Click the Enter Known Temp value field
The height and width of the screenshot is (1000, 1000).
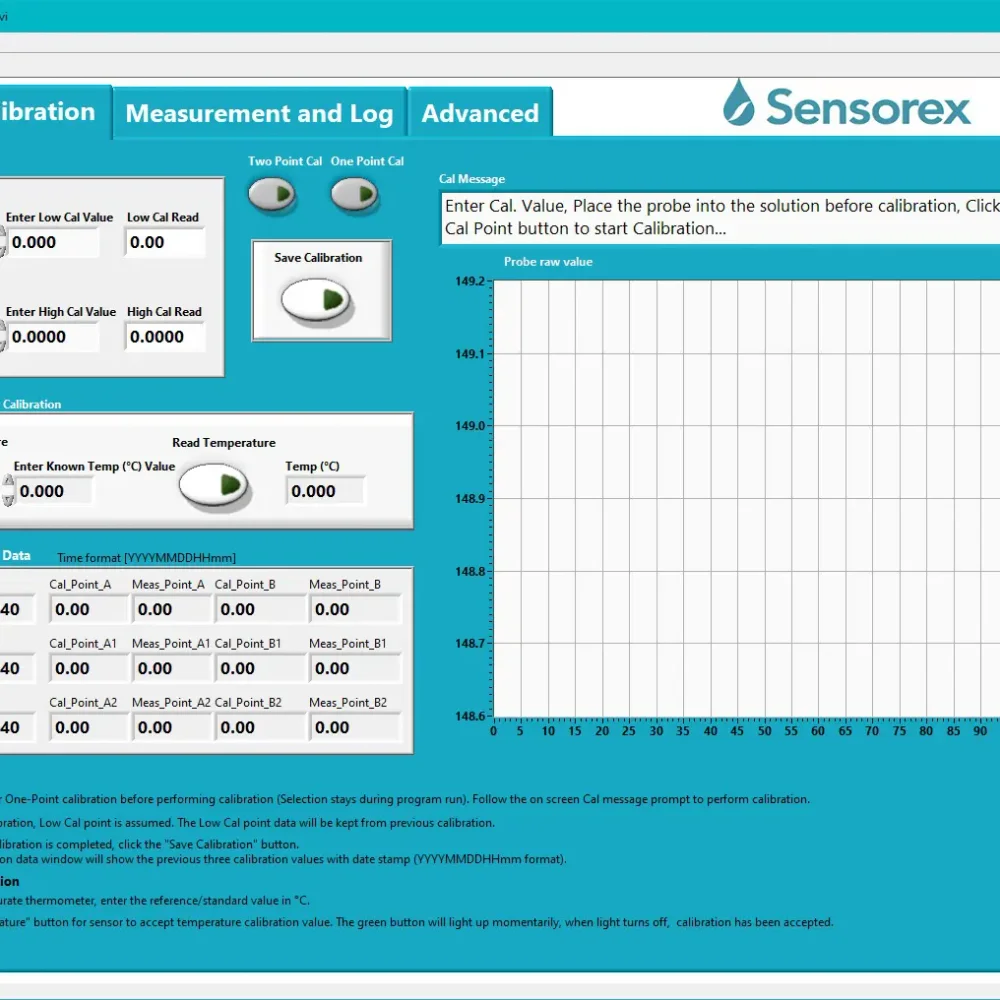(x=54, y=491)
